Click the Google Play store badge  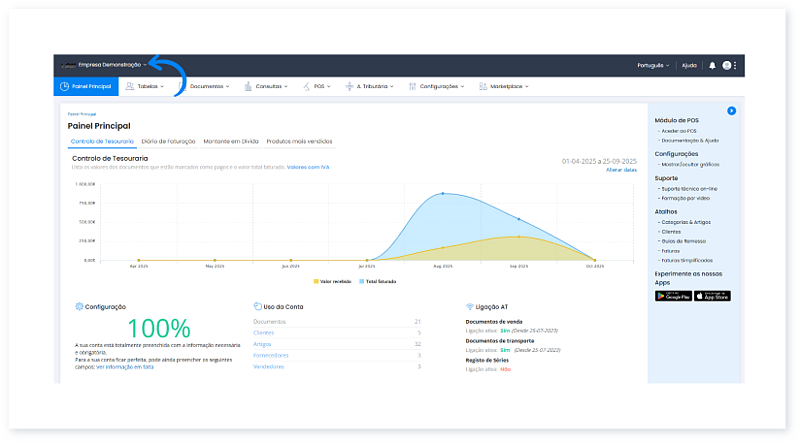pyautogui.click(x=673, y=296)
